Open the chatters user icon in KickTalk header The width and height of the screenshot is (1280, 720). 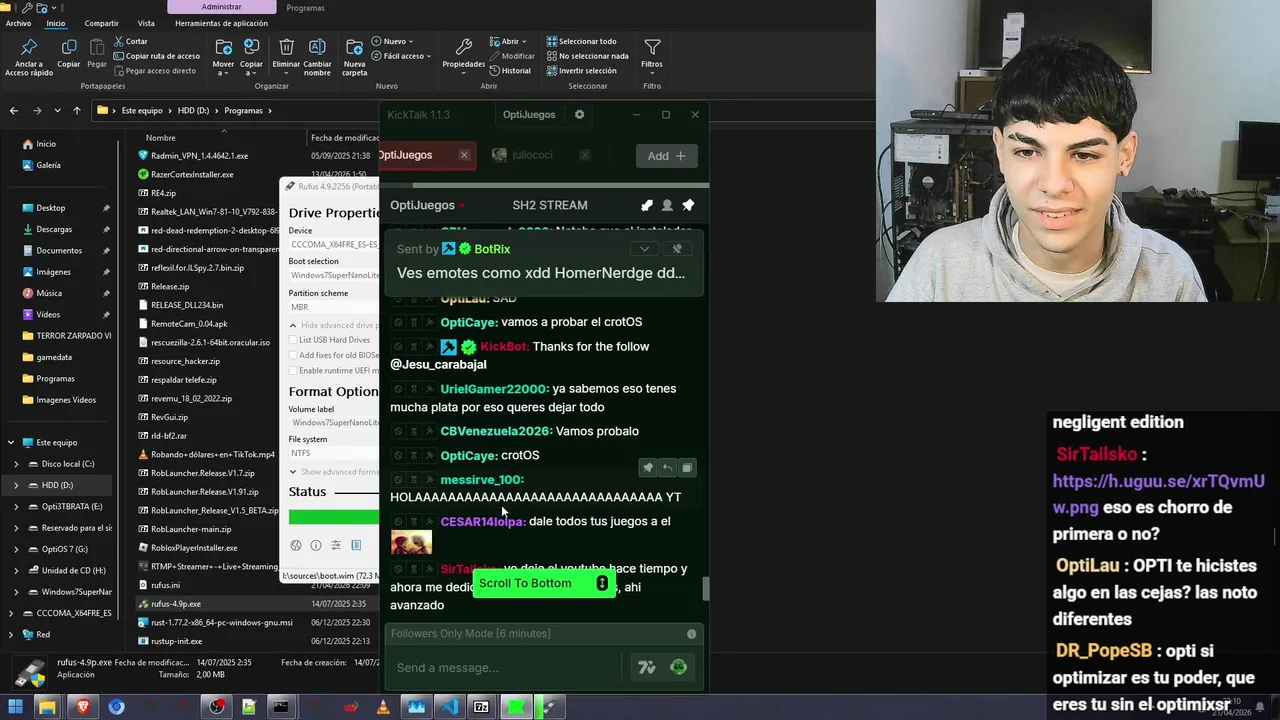667,205
